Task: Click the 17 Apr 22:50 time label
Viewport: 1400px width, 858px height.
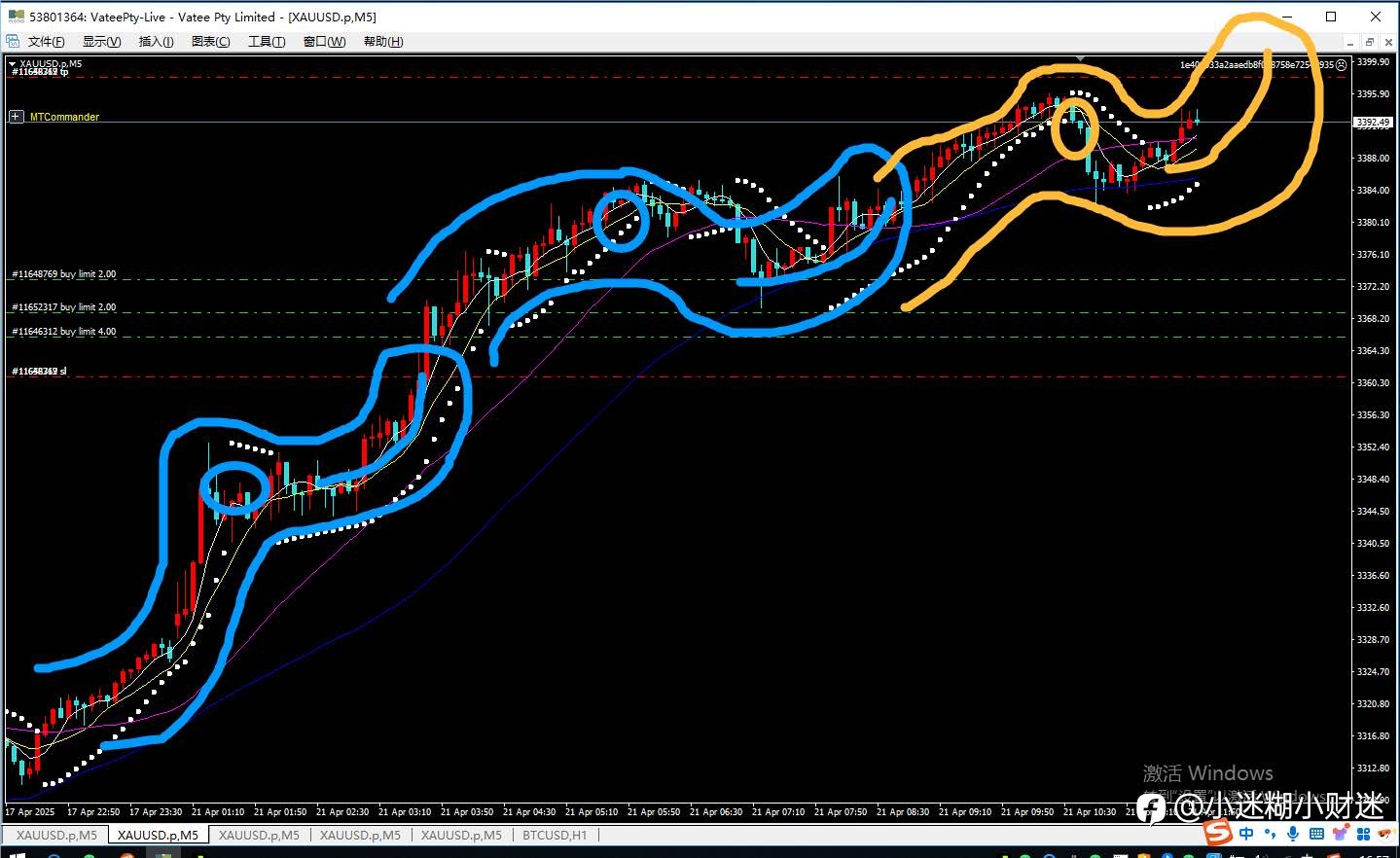Action: pyautogui.click(x=92, y=811)
